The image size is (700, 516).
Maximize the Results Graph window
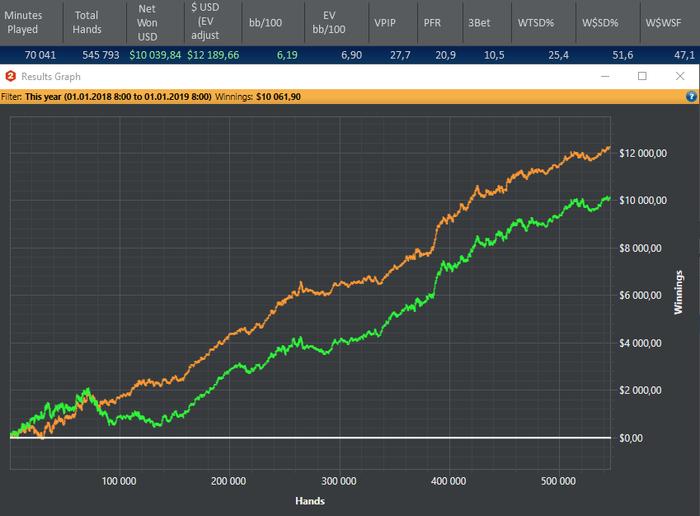642,76
